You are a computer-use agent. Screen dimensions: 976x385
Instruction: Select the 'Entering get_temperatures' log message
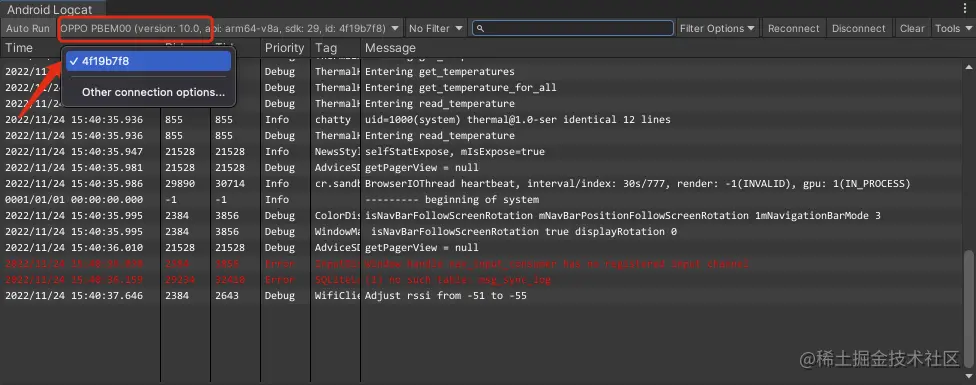439,72
